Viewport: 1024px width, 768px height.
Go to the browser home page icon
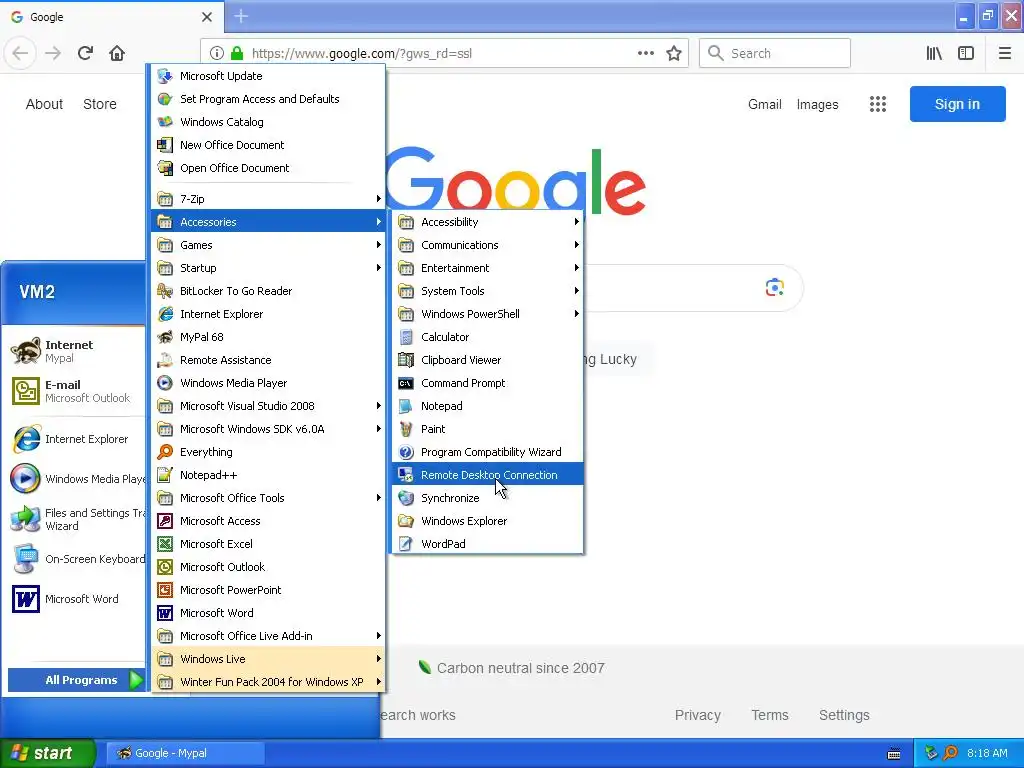click(x=117, y=53)
